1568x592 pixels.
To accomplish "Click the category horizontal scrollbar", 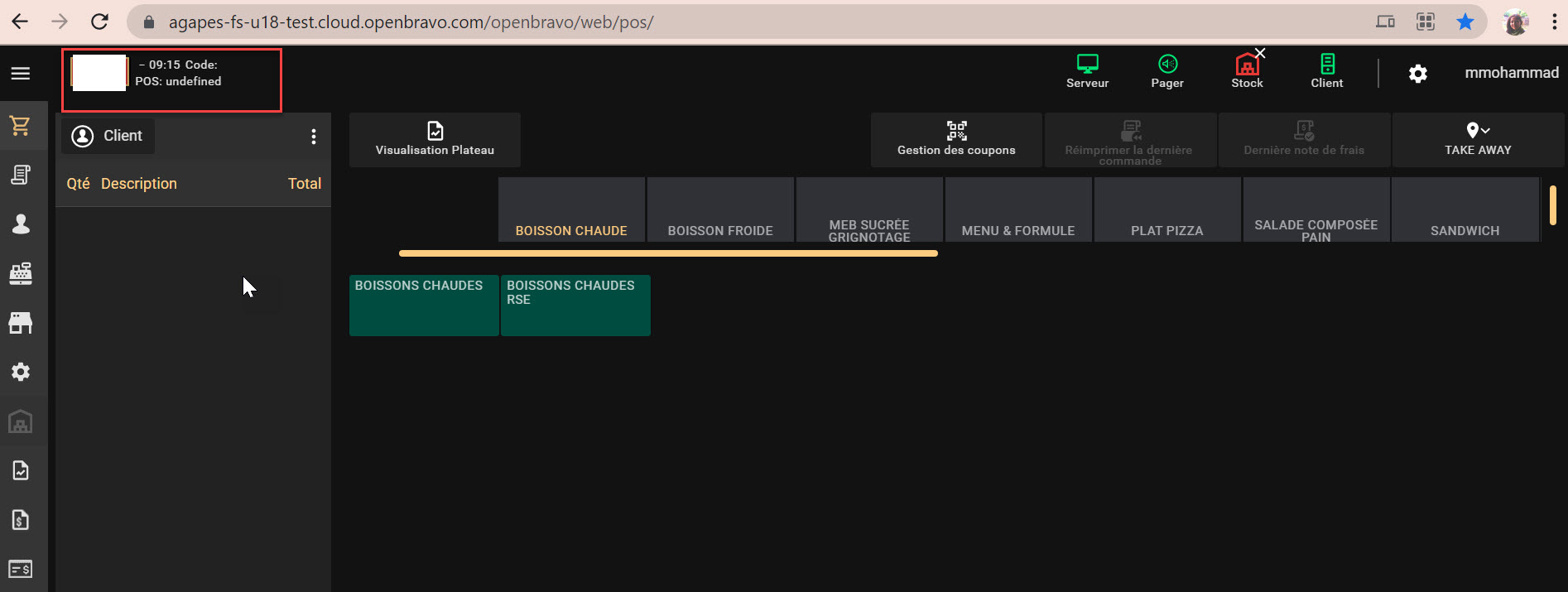I will tap(668, 253).
